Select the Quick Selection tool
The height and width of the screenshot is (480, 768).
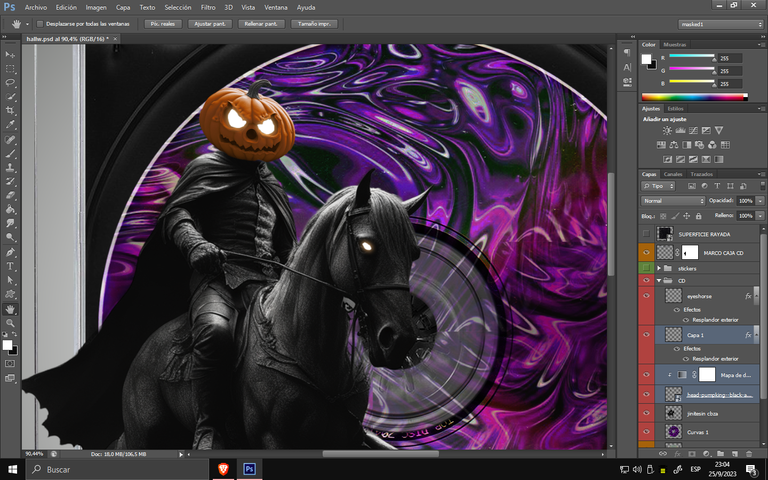[x=10, y=96]
